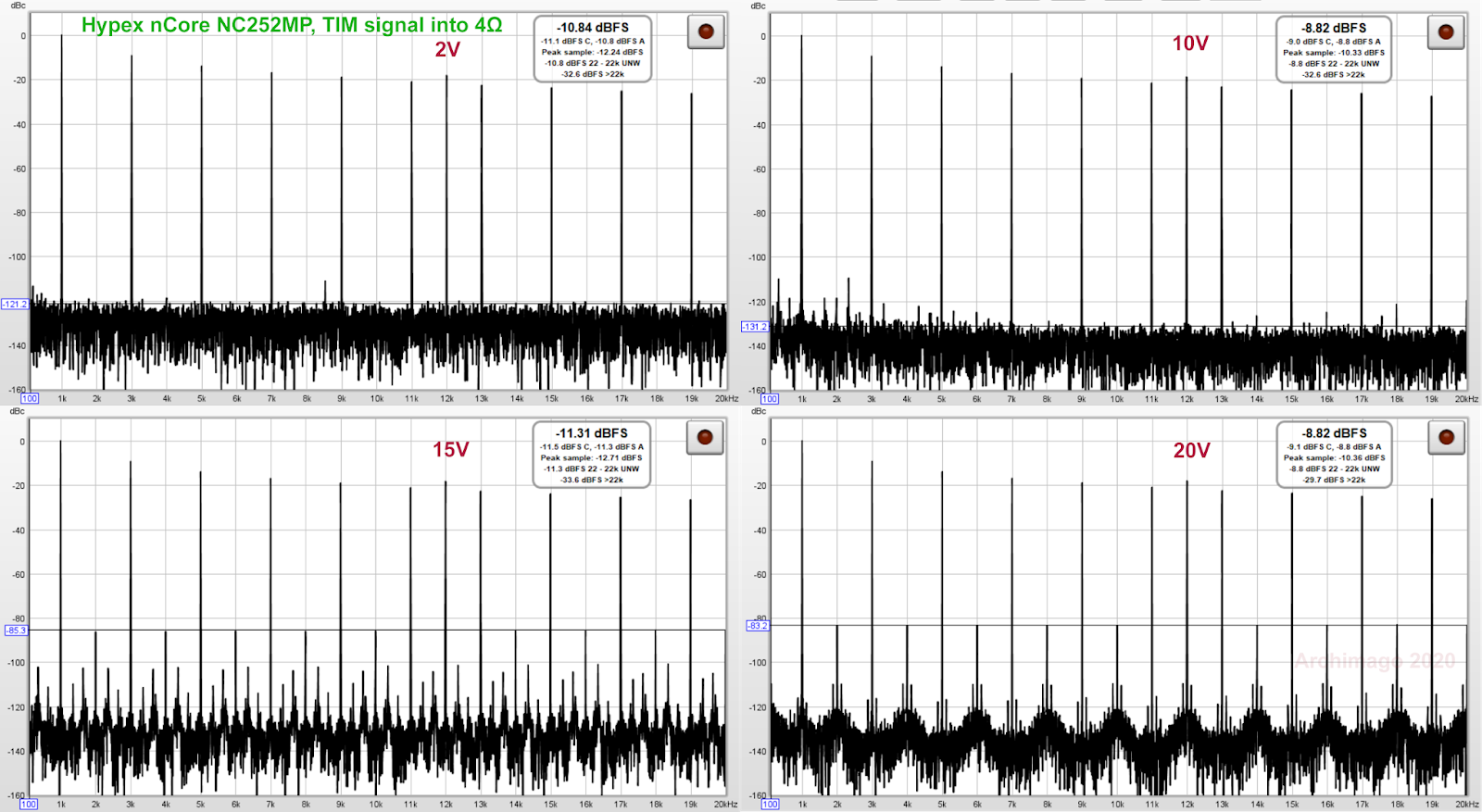
Task: Click '-10.8 dBFS 22 - 22k UNW' line
Action: [593, 64]
